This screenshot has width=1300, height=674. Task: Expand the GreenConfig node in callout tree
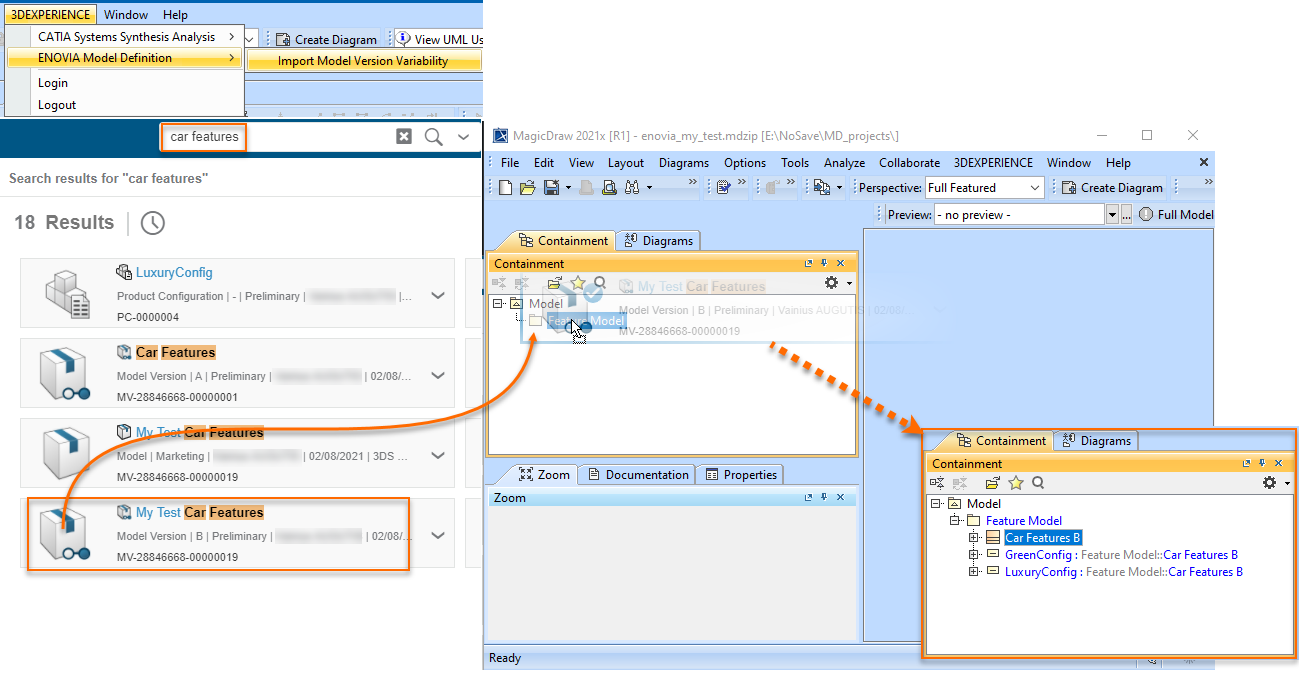click(x=974, y=555)
